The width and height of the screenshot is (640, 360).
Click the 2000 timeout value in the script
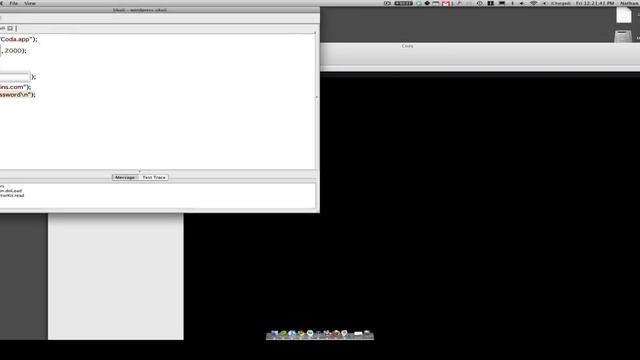[13, 51]
